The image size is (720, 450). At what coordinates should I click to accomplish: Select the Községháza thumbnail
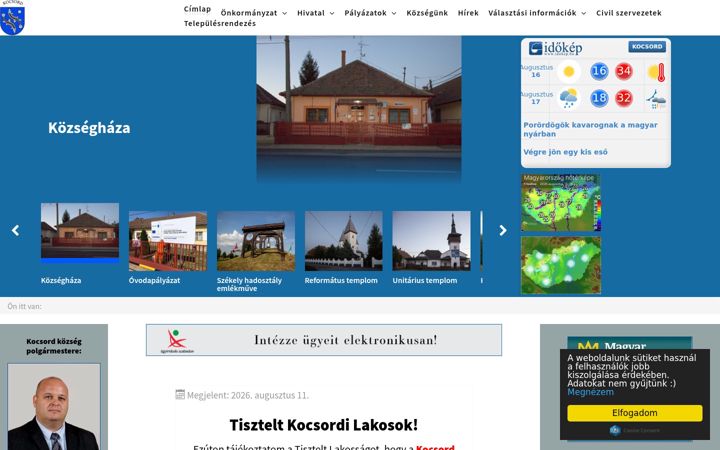[80, 232]
